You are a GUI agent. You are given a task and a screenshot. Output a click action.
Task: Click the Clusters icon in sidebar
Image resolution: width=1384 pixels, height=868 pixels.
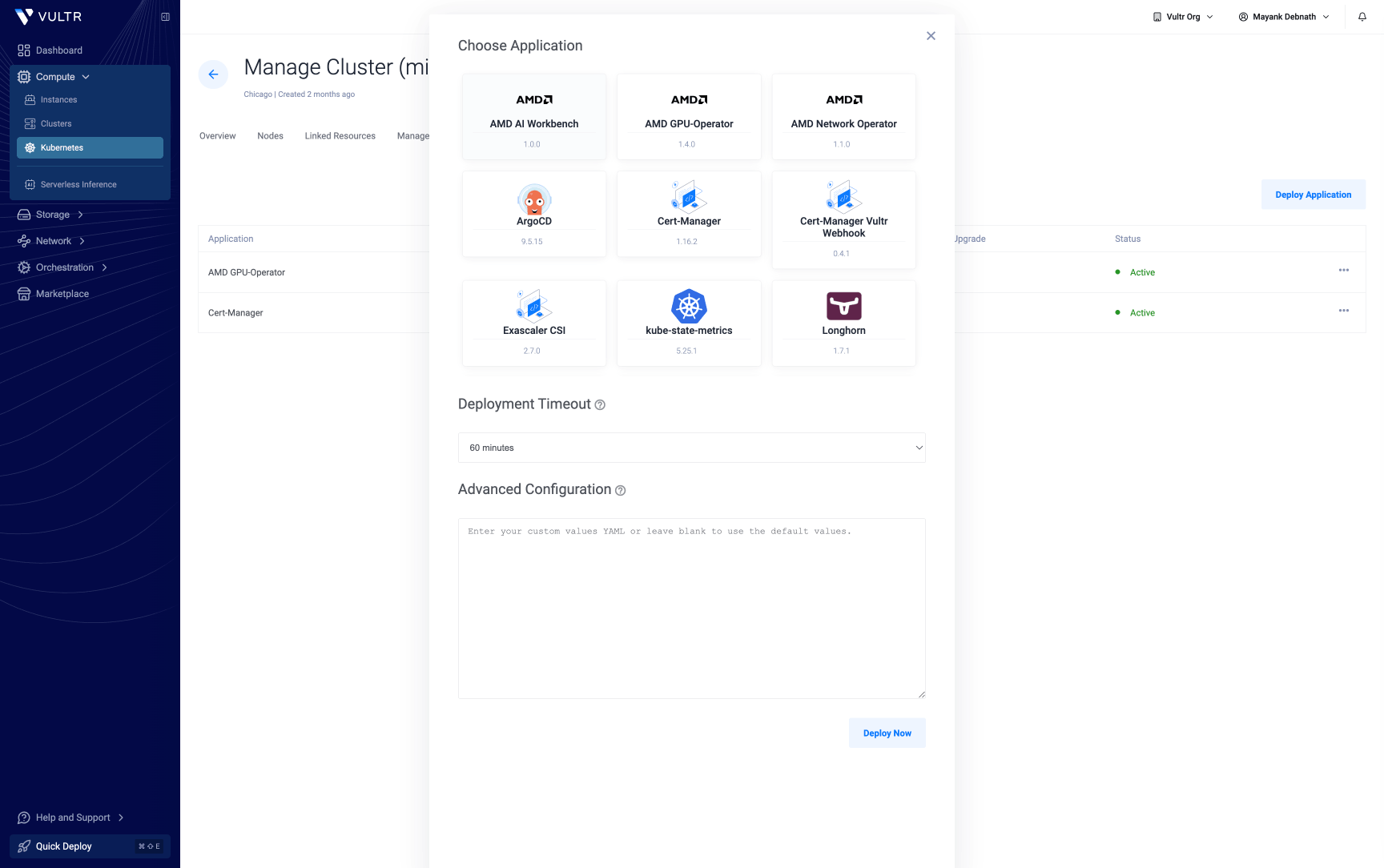30,124
